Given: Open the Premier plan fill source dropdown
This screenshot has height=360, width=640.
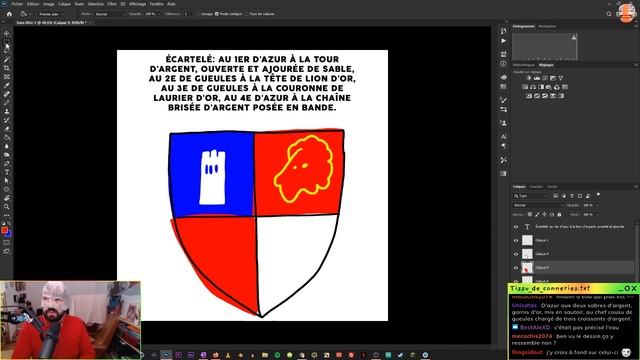Looking at the screenshot, I should 50,14.
